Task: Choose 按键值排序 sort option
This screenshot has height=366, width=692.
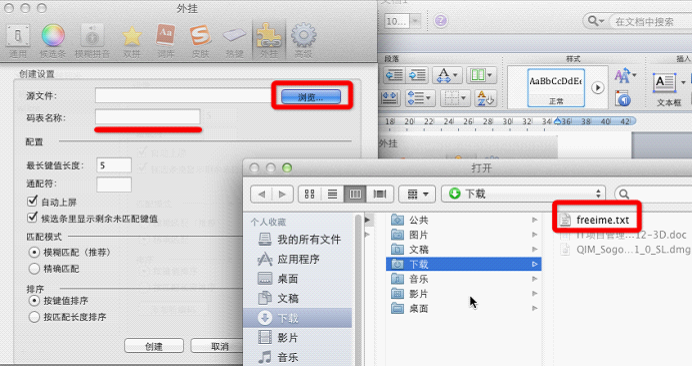Action: pyautogui.click(x=34, y=301)
